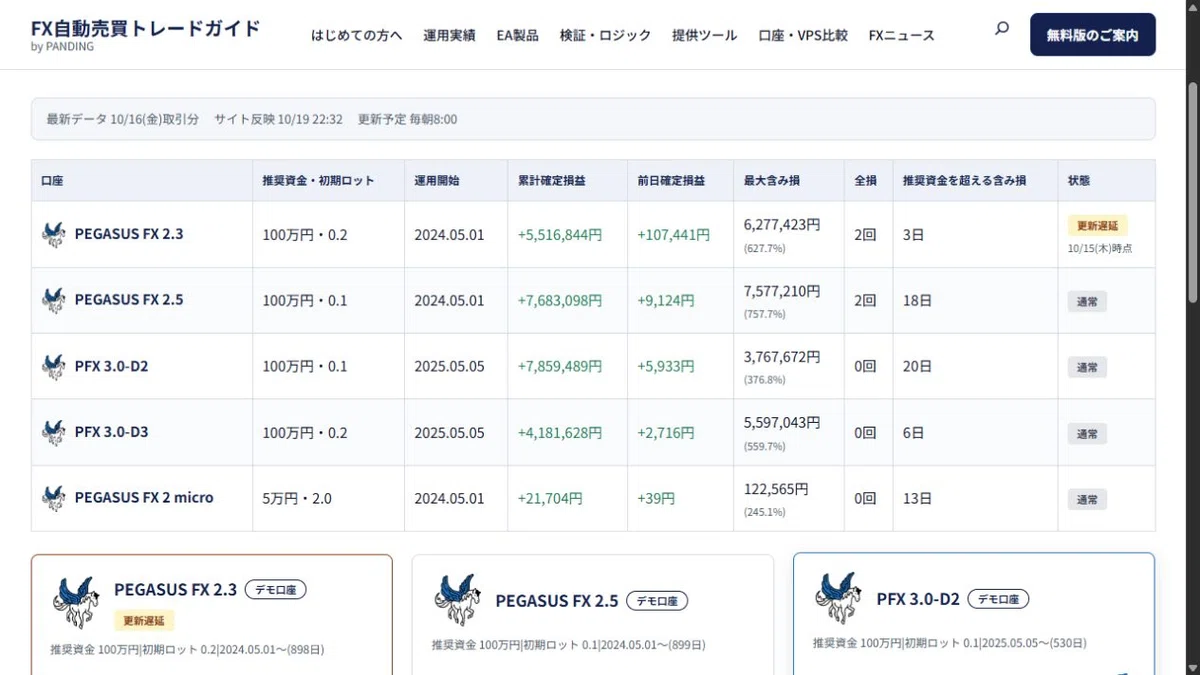Image resolution: width=1200 pixels, height=675 pixels.
Task: Click the PEGASUS FX 2 micro row pegasus icon
Action: pos(54,498)
